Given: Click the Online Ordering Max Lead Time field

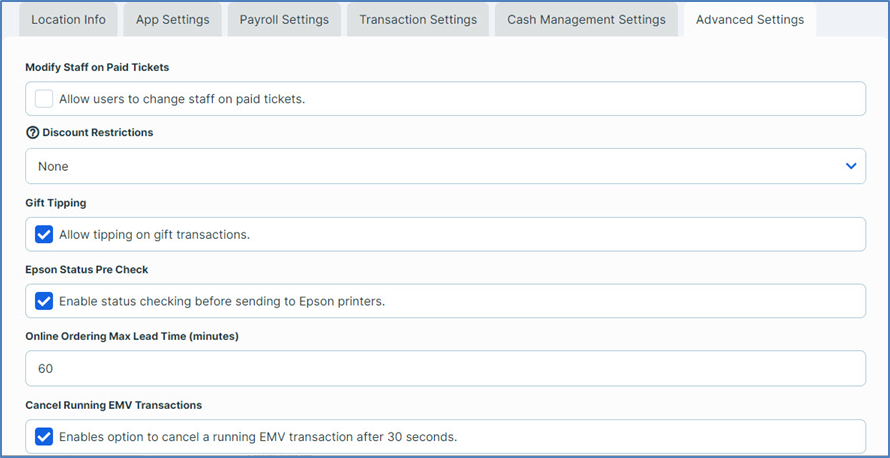Looking at the screenshot, I should tap(445, 368).
